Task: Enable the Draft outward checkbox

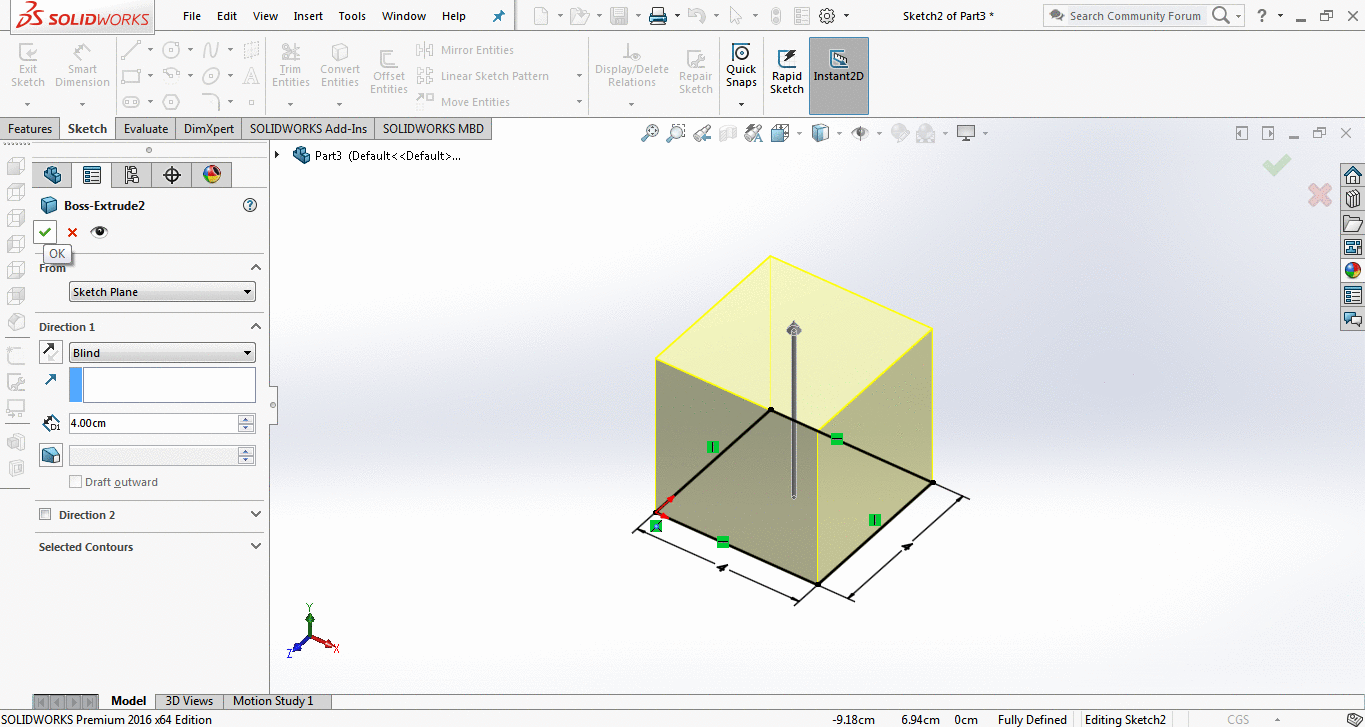Action: pos(76,482)
